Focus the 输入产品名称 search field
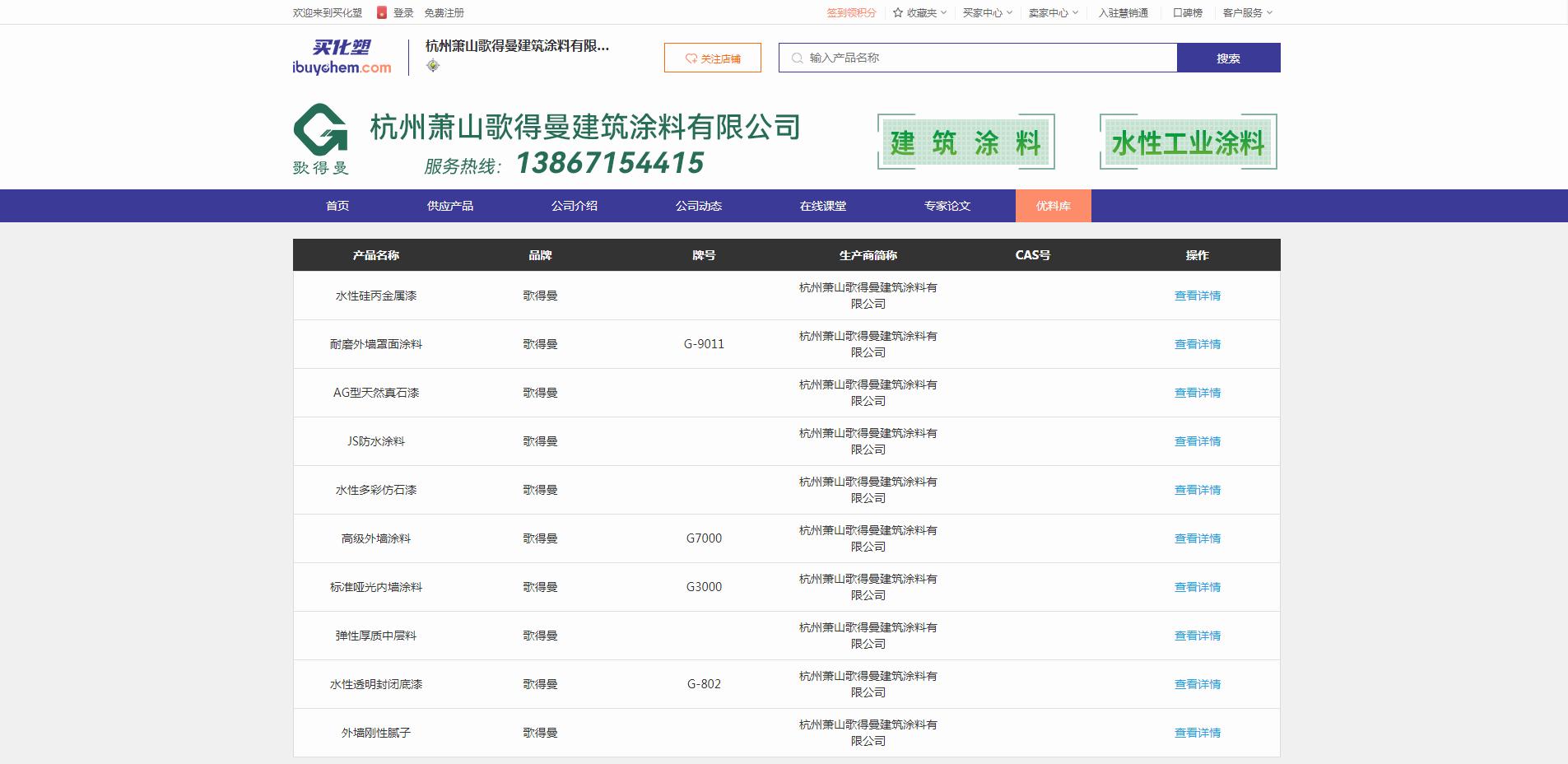Viewport: 1568px width, 764px height. point(978,58)
